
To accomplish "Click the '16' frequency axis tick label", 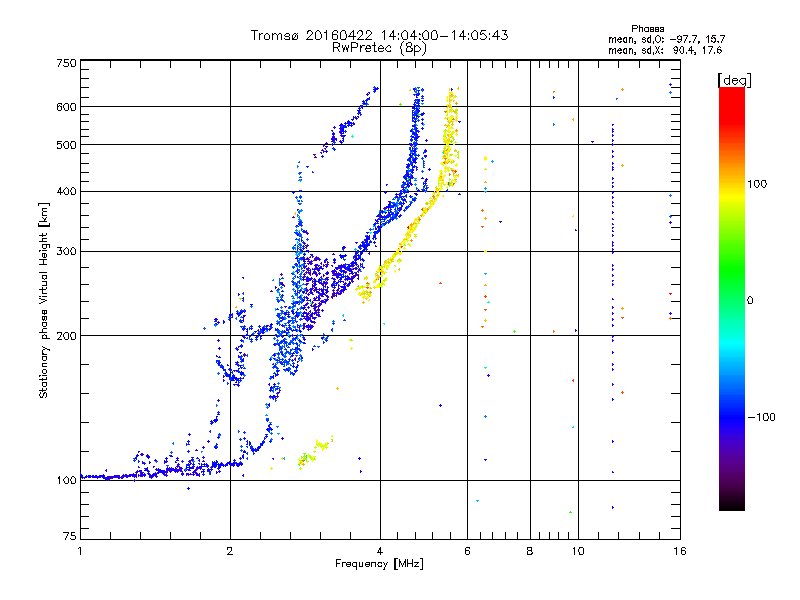I will [680, 551].
